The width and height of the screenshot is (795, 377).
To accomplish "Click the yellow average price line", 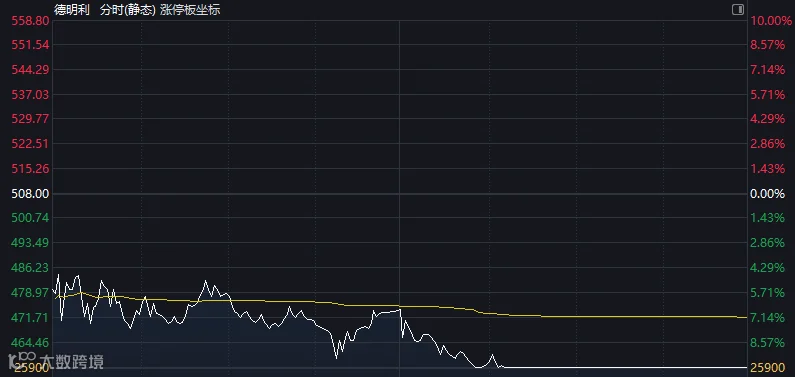I will click(x=608, y=316).
